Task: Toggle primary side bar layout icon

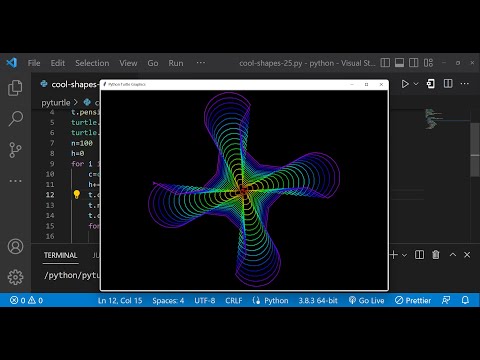Action: pos(385,63)
